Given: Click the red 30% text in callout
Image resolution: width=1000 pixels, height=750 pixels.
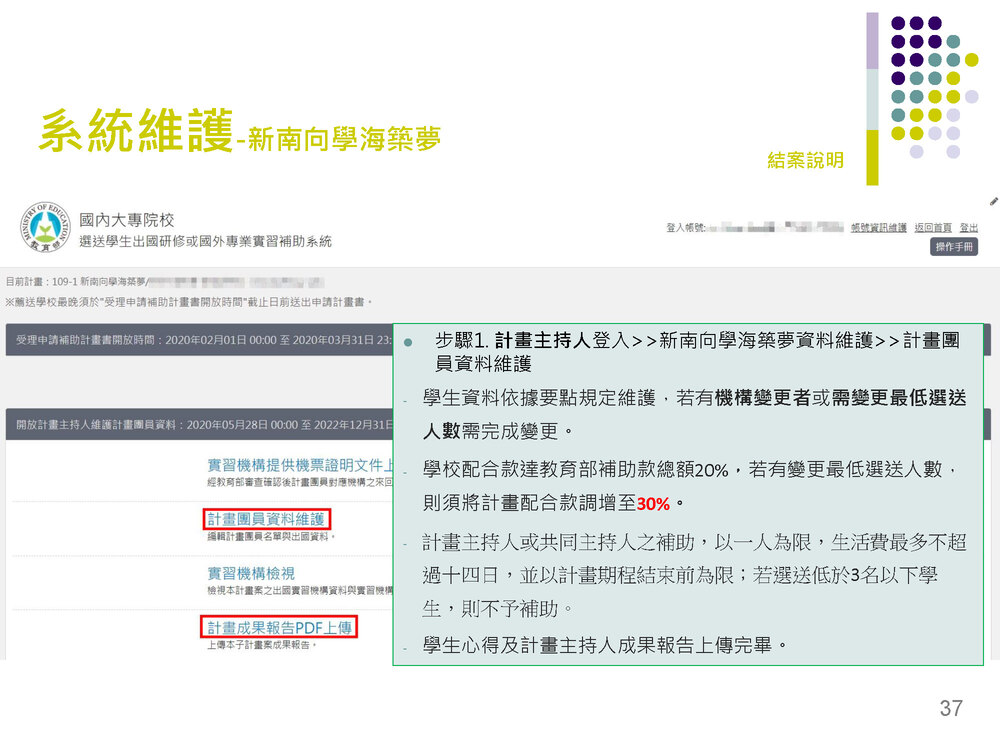Looking at the screenshot, I should (x=653, y=502).
